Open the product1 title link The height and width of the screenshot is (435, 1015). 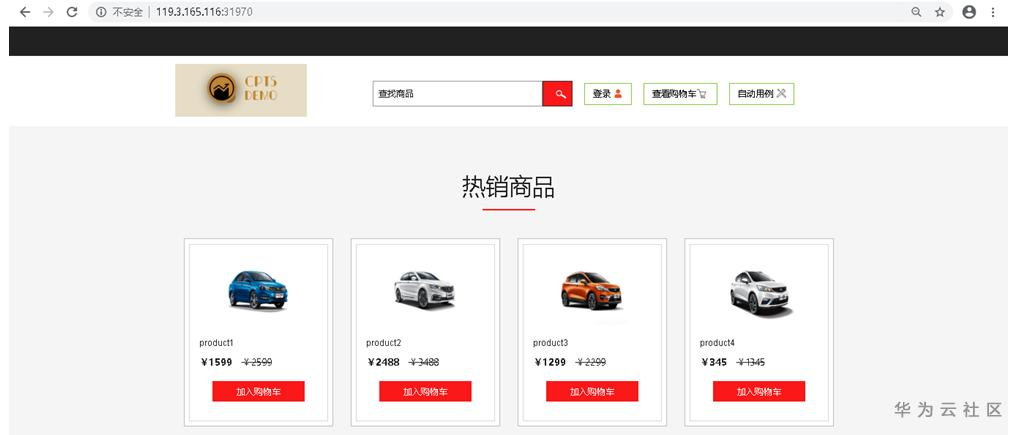coord(216,342)
